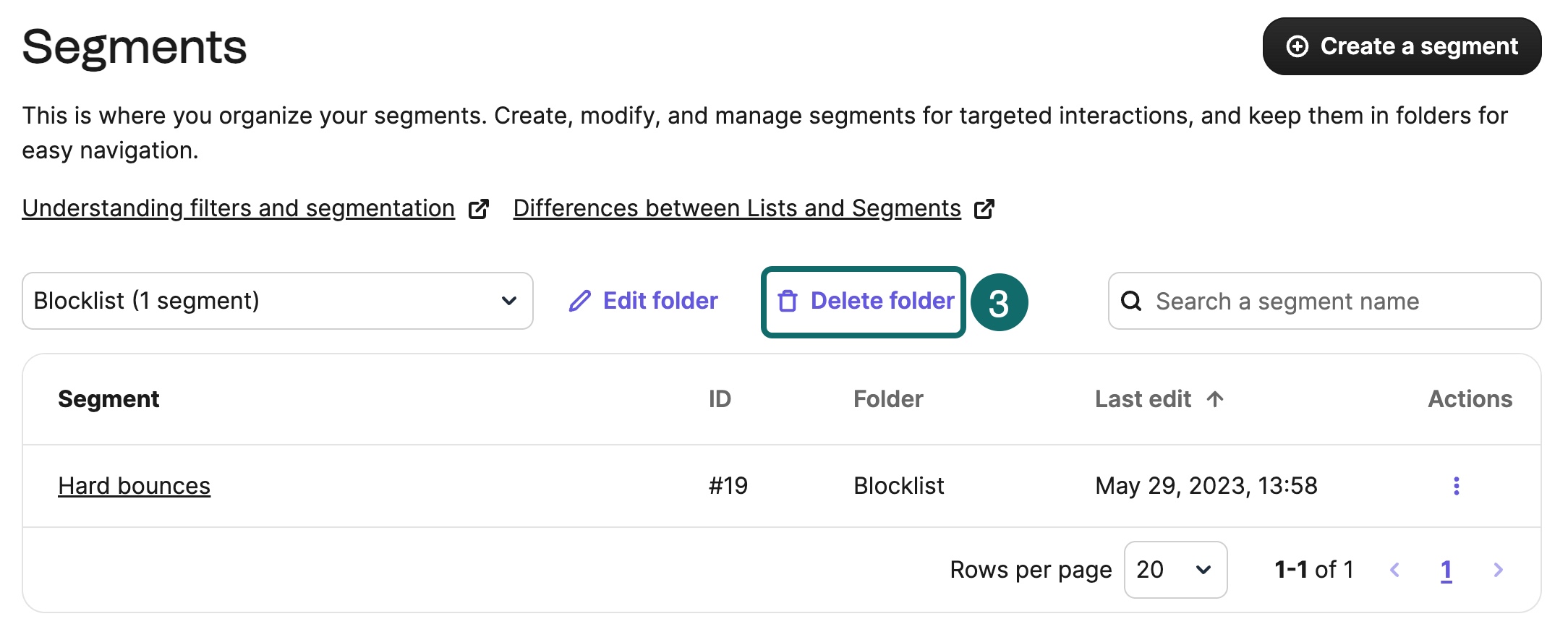Click external link icon after filters and segmentation

(x=479, y=209)
